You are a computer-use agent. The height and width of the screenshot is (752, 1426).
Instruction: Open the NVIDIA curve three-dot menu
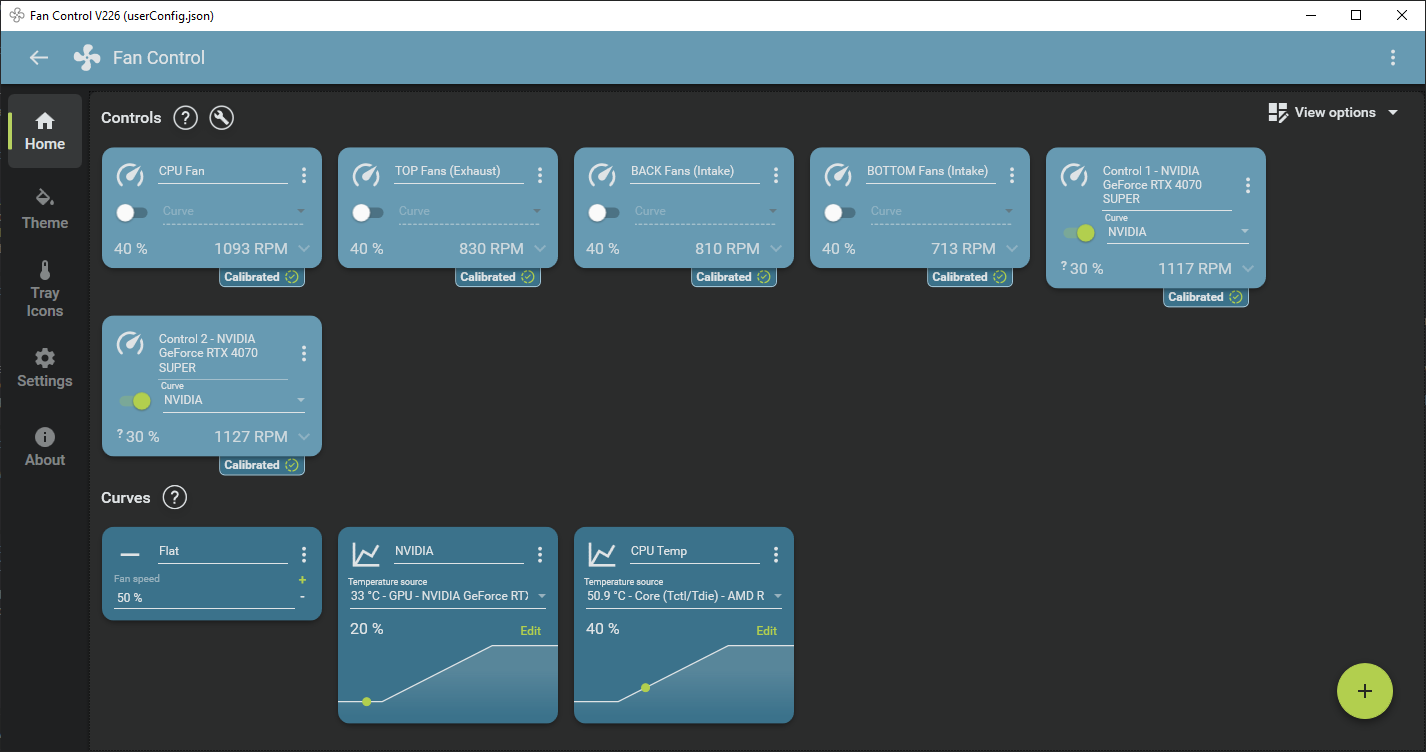coord(540,554)
